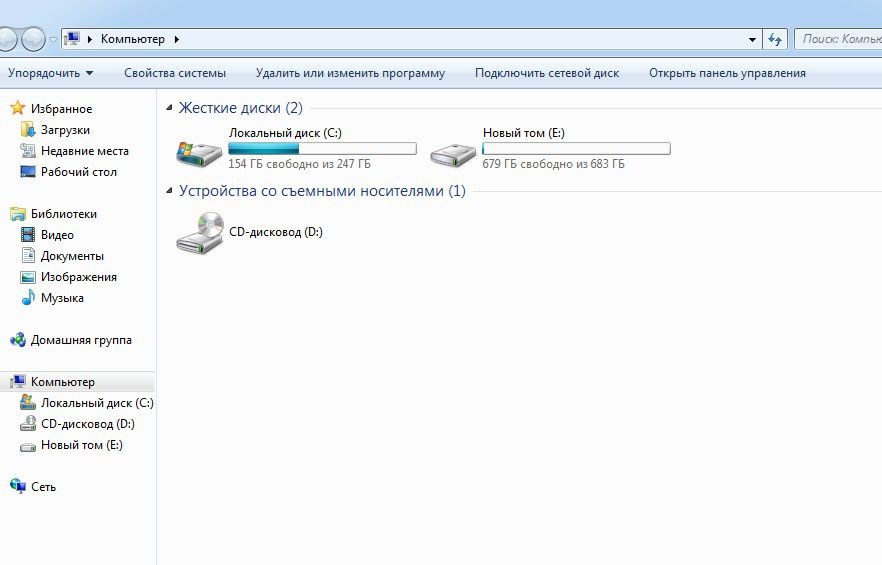Select Рабочий стол label in sidebar
This screenshot has height=565, width=882.
(x=79, y=172)
